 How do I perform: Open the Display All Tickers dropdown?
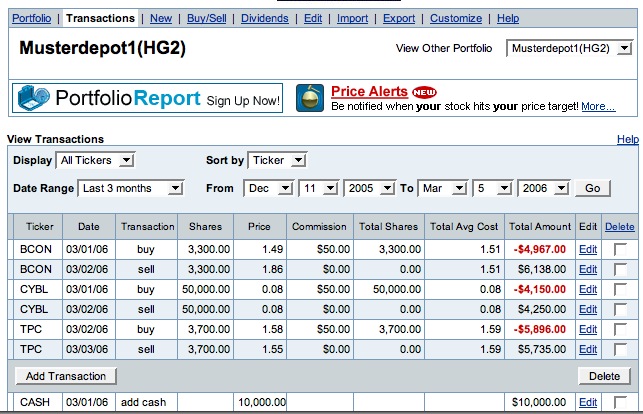(x=95, y=160)
